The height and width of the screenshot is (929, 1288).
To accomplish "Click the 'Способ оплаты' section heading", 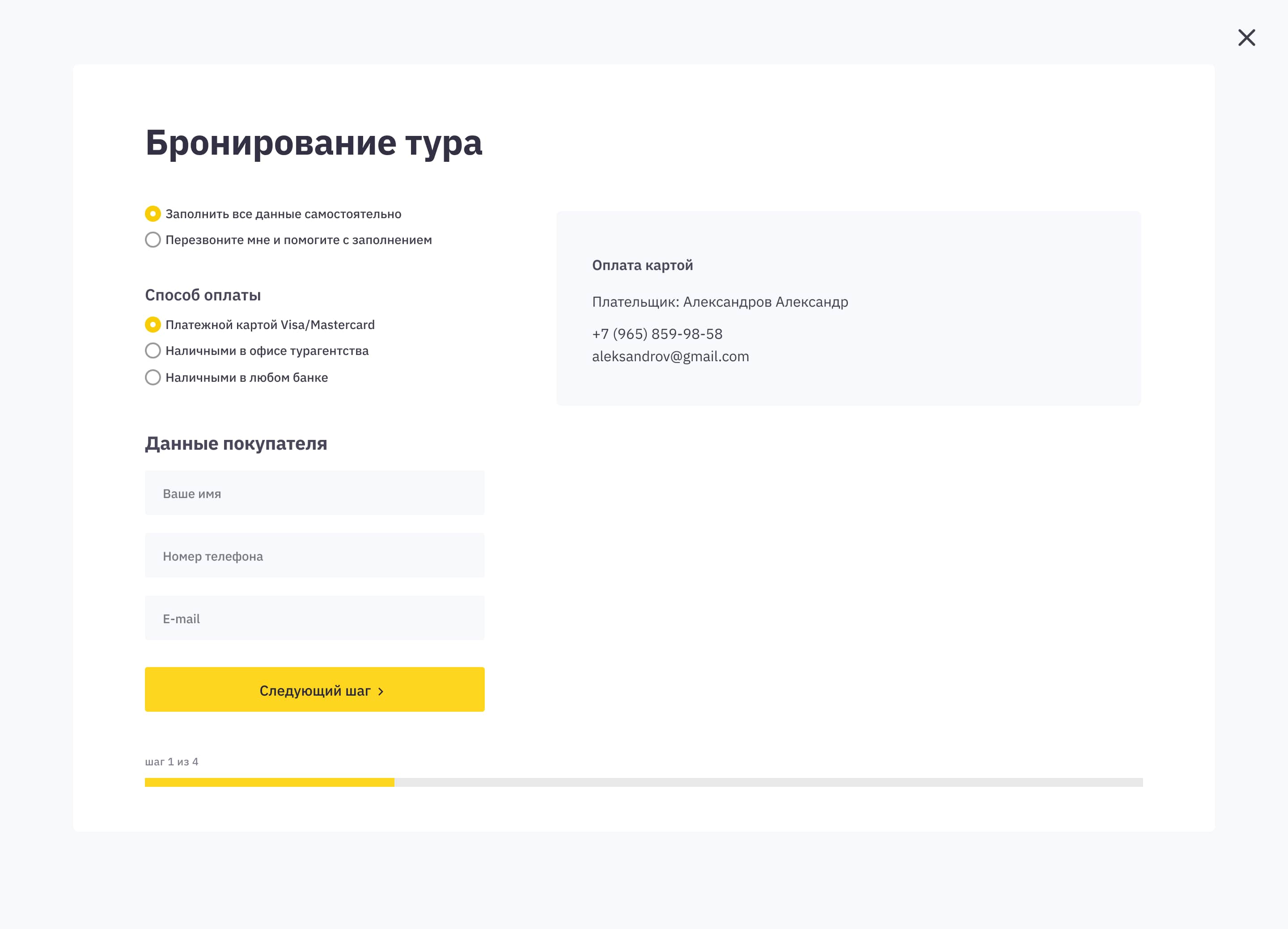I will point(203,295).
